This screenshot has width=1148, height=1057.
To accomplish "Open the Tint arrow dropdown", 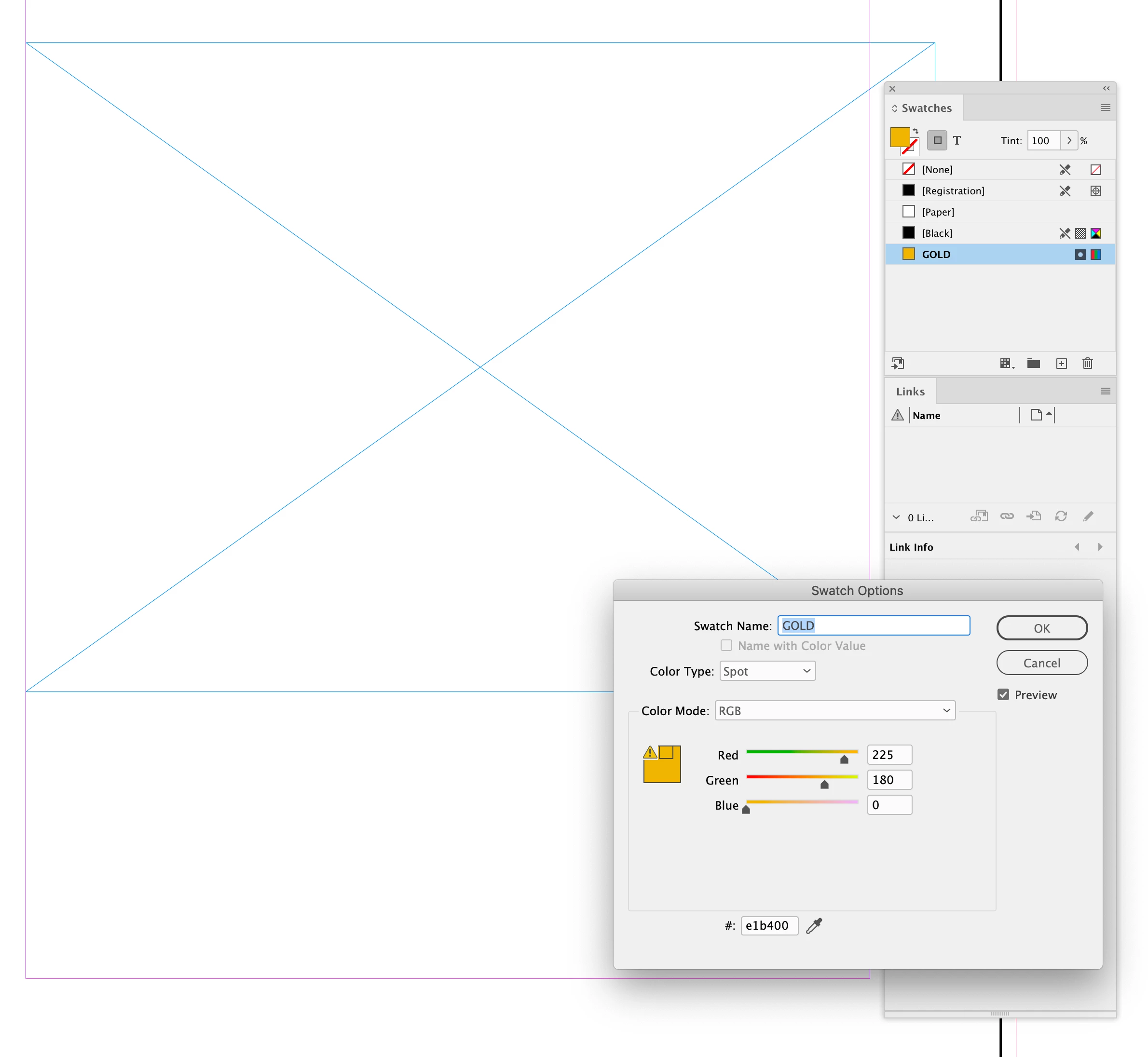I will [x=1069, y=141].
